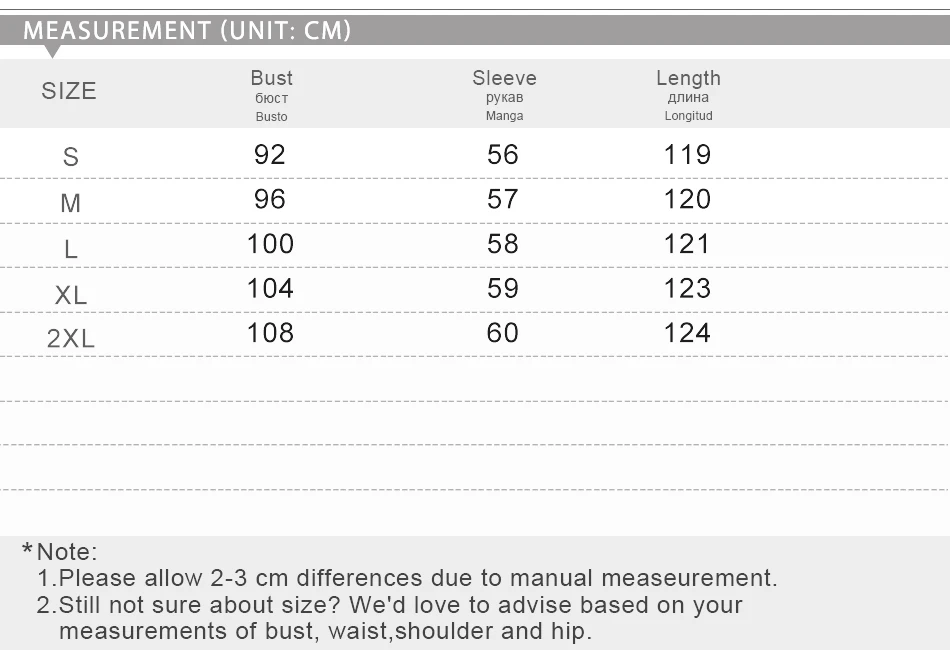
Task: Click sleeve value 57 for size M
Action: (503, 199)
